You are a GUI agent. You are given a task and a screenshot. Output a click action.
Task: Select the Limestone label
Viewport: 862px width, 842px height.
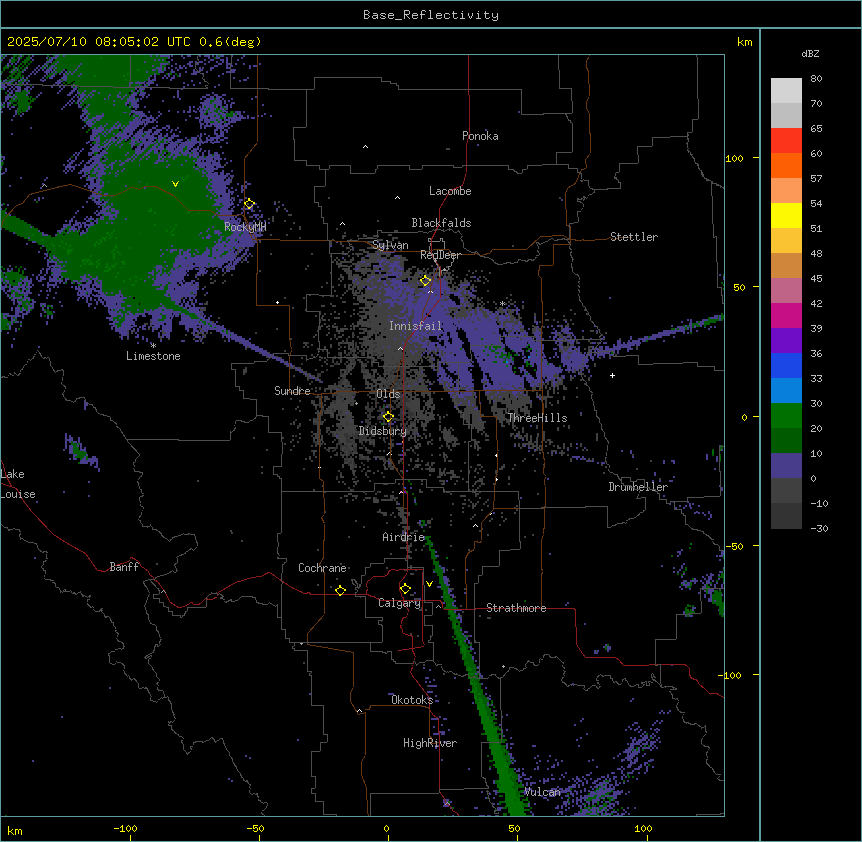click(153, 356)
